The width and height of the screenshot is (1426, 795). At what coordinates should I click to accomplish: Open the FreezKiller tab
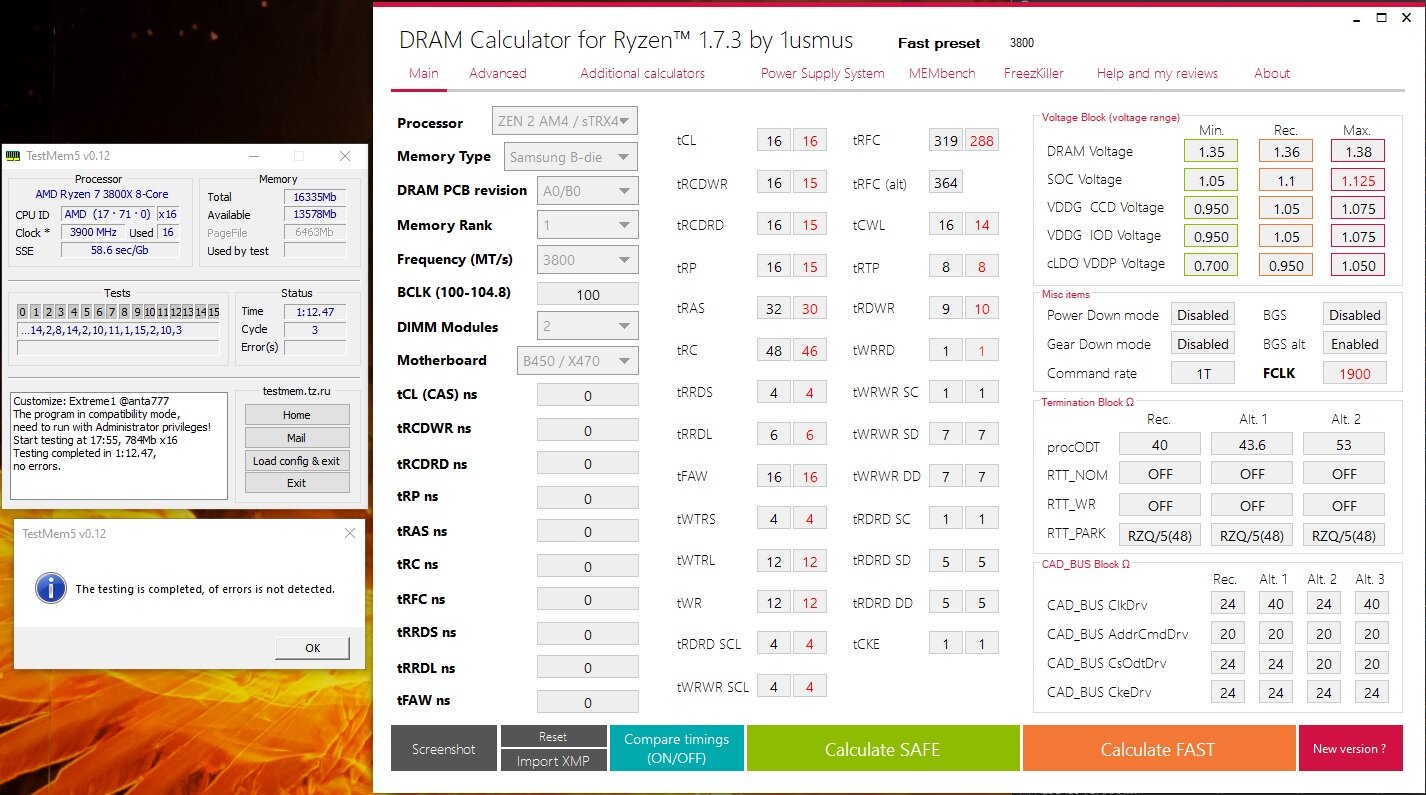point(1034,73)
